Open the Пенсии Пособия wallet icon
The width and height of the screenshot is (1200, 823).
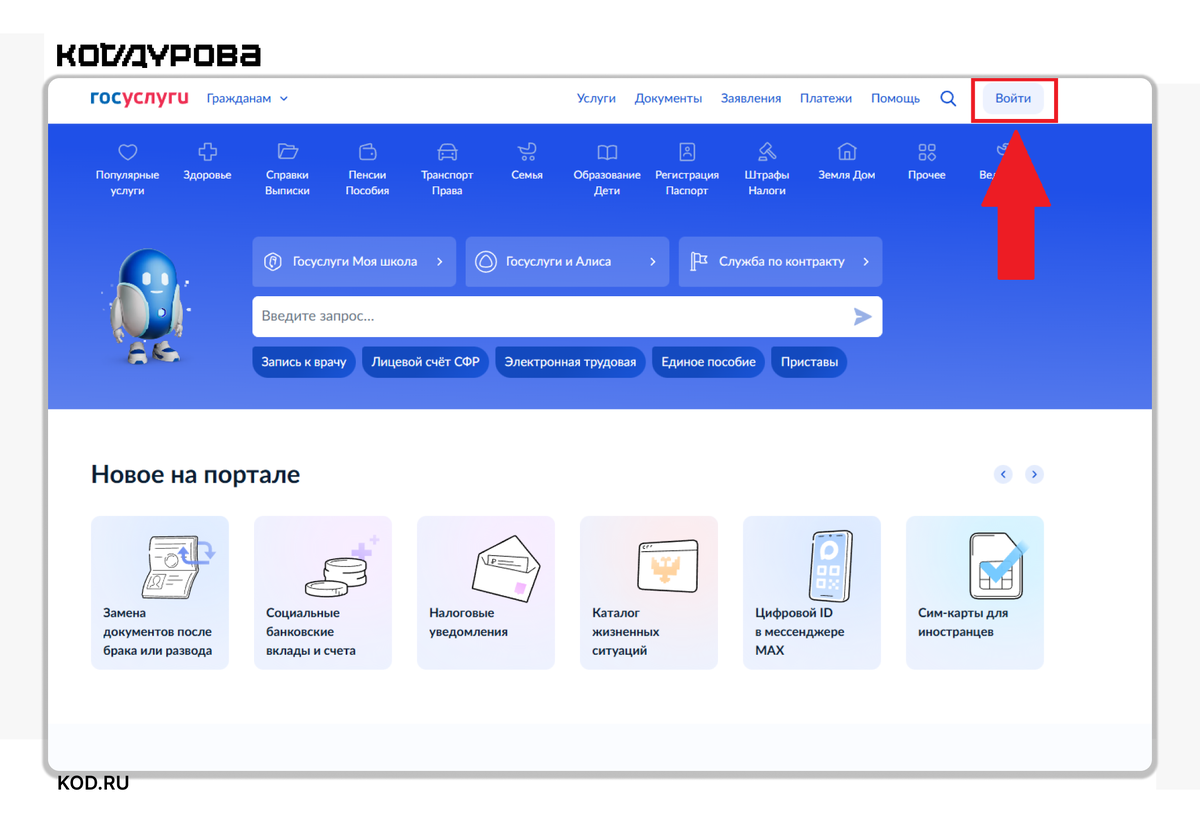point(367,152)
